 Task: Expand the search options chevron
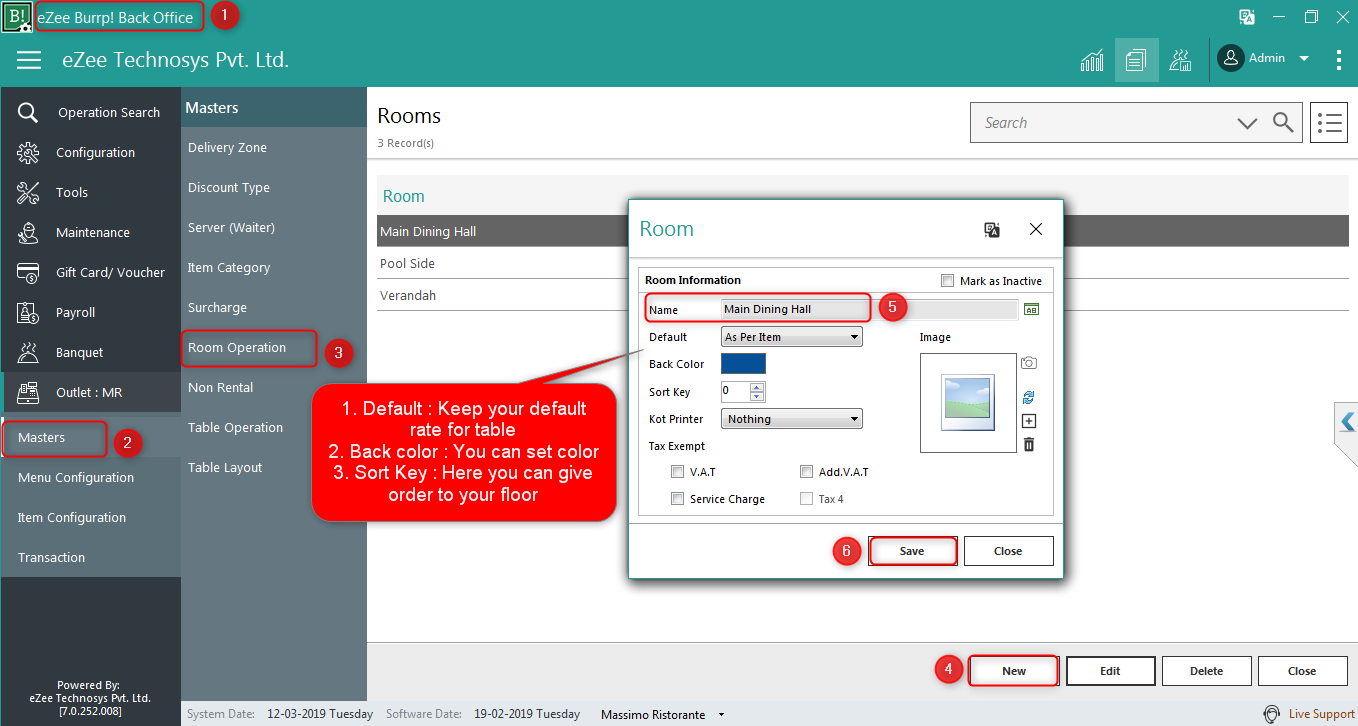pyautogui.click(x=1247, y=123)
